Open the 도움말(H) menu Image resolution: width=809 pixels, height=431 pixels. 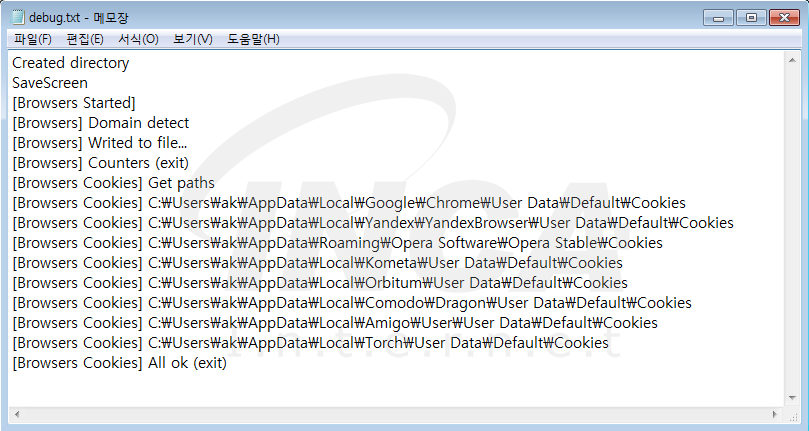pos(253,39)
